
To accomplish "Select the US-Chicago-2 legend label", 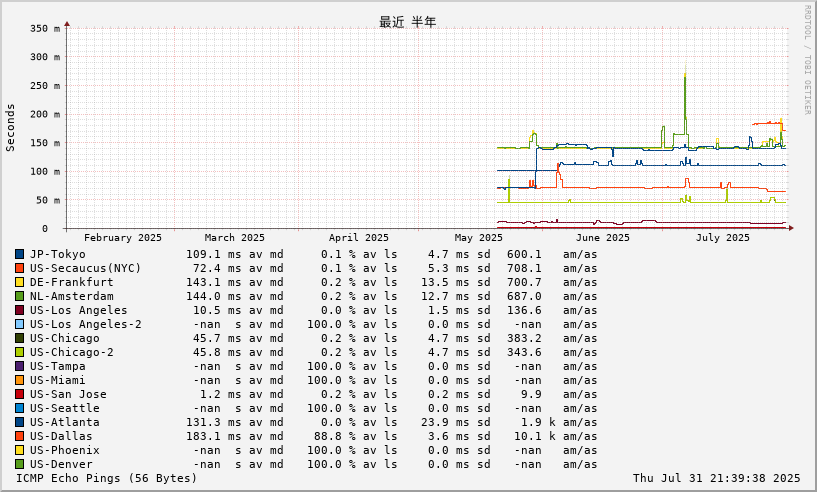I will pyautogui.click(x=71, y=353).
